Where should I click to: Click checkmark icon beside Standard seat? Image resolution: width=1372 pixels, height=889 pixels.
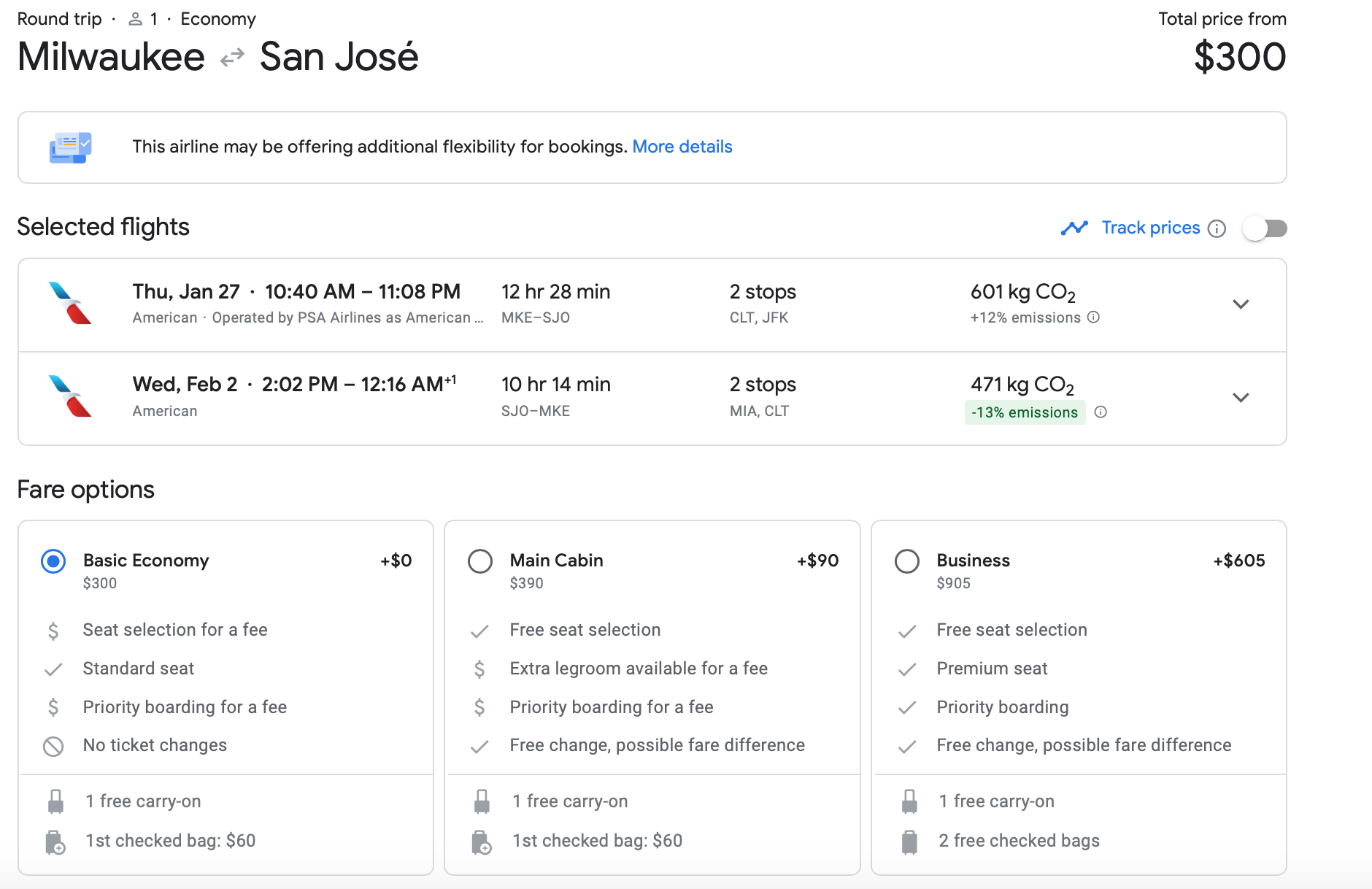53,669
